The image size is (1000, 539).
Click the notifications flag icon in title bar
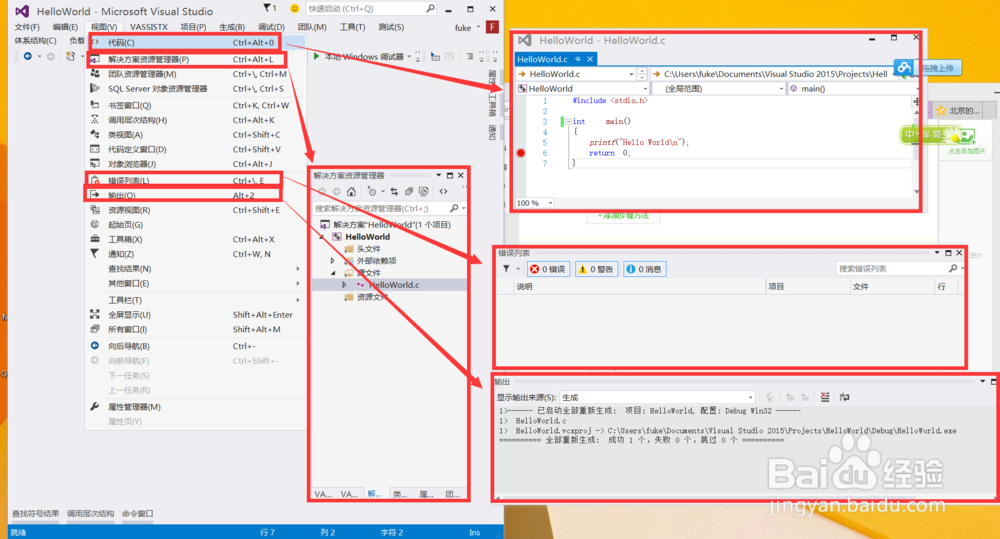click(x=267, y=8)
